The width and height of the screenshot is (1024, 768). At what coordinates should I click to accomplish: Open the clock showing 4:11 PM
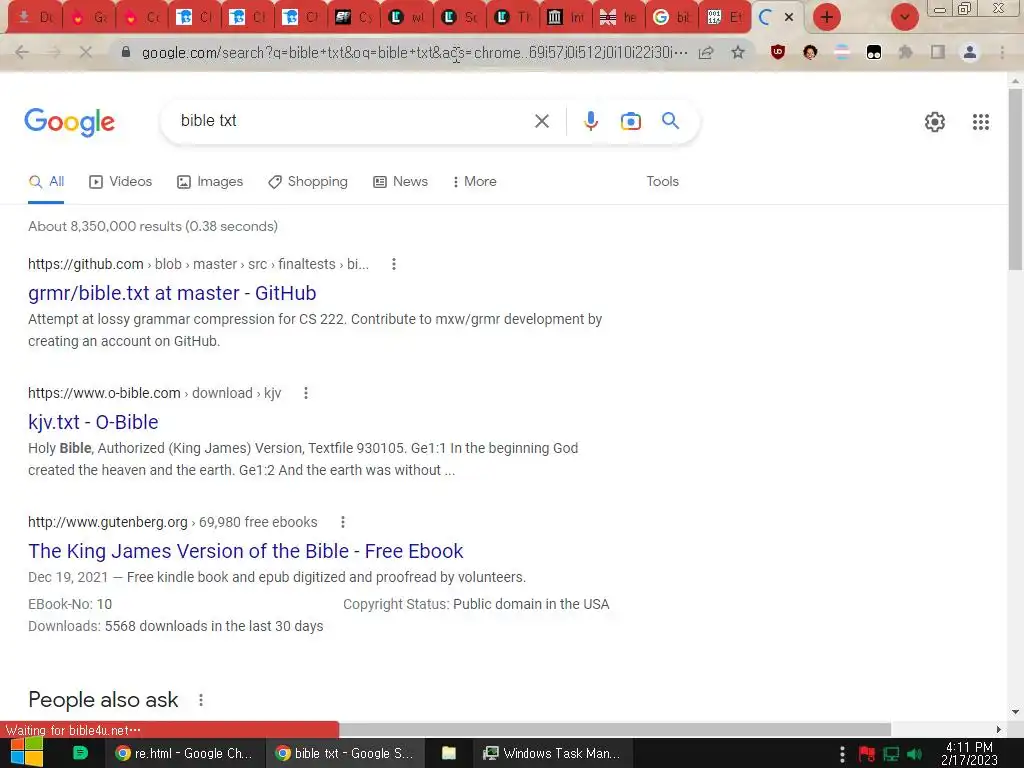pyautogui.click(x=969, y=754)
